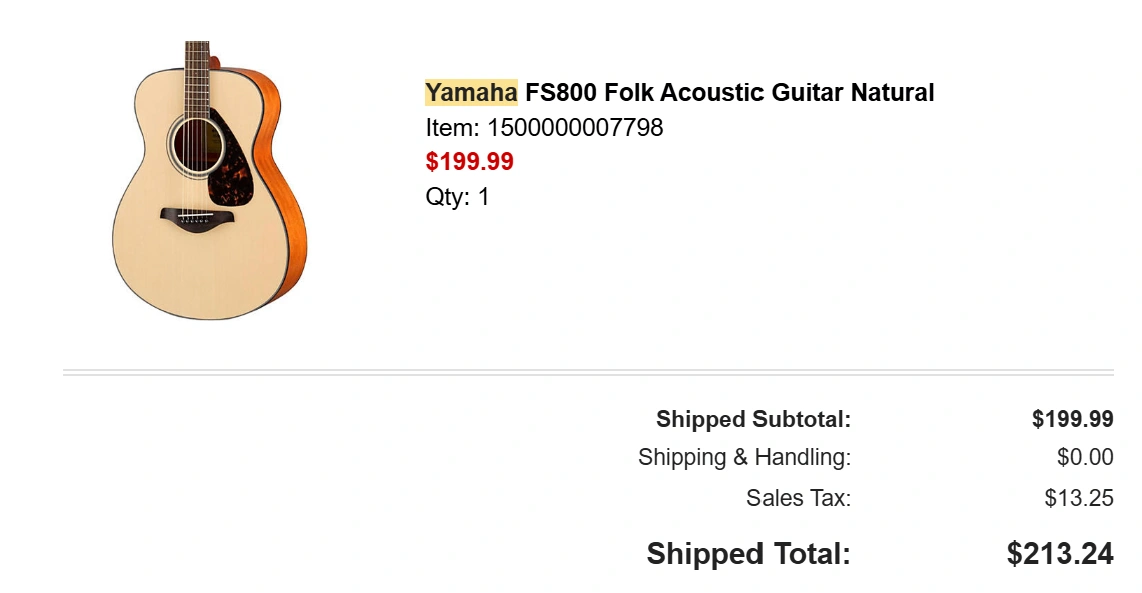Screen dimensions: 1142x593
Task: Click the $213.24 shipped total amount
Action: [1059, 553]
